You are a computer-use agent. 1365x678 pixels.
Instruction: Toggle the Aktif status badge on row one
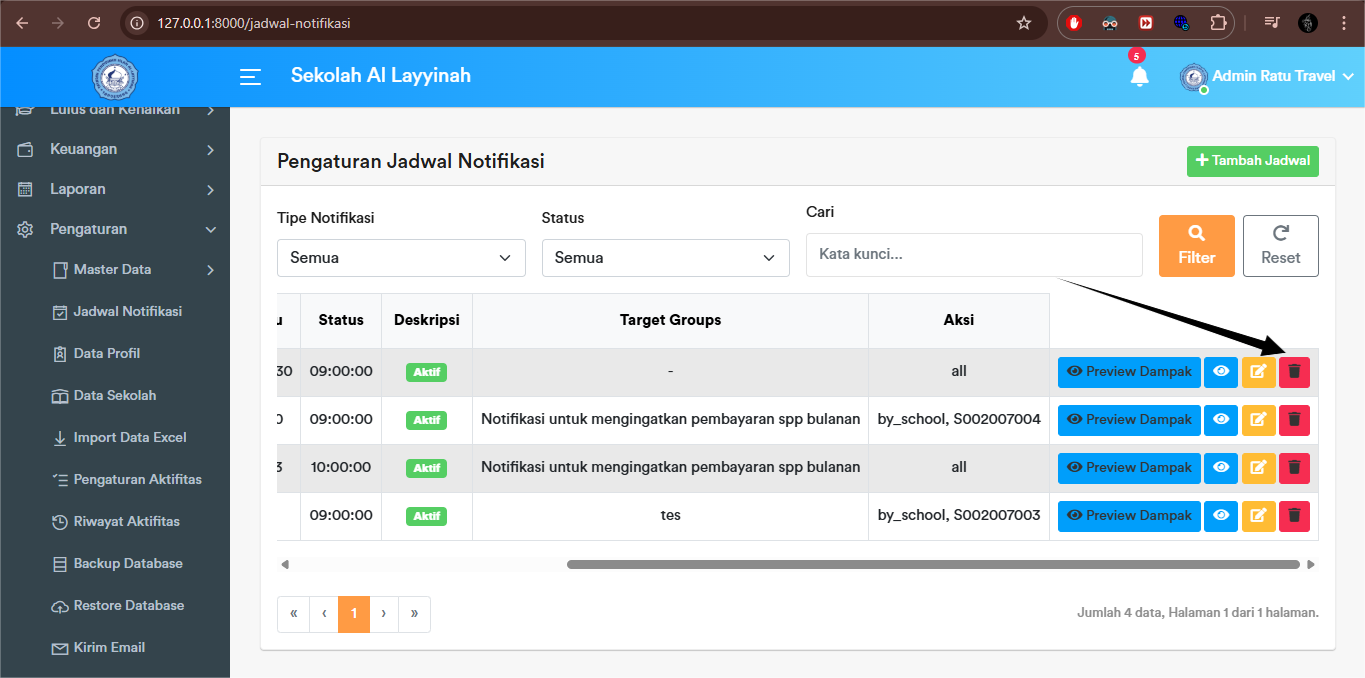426,371
